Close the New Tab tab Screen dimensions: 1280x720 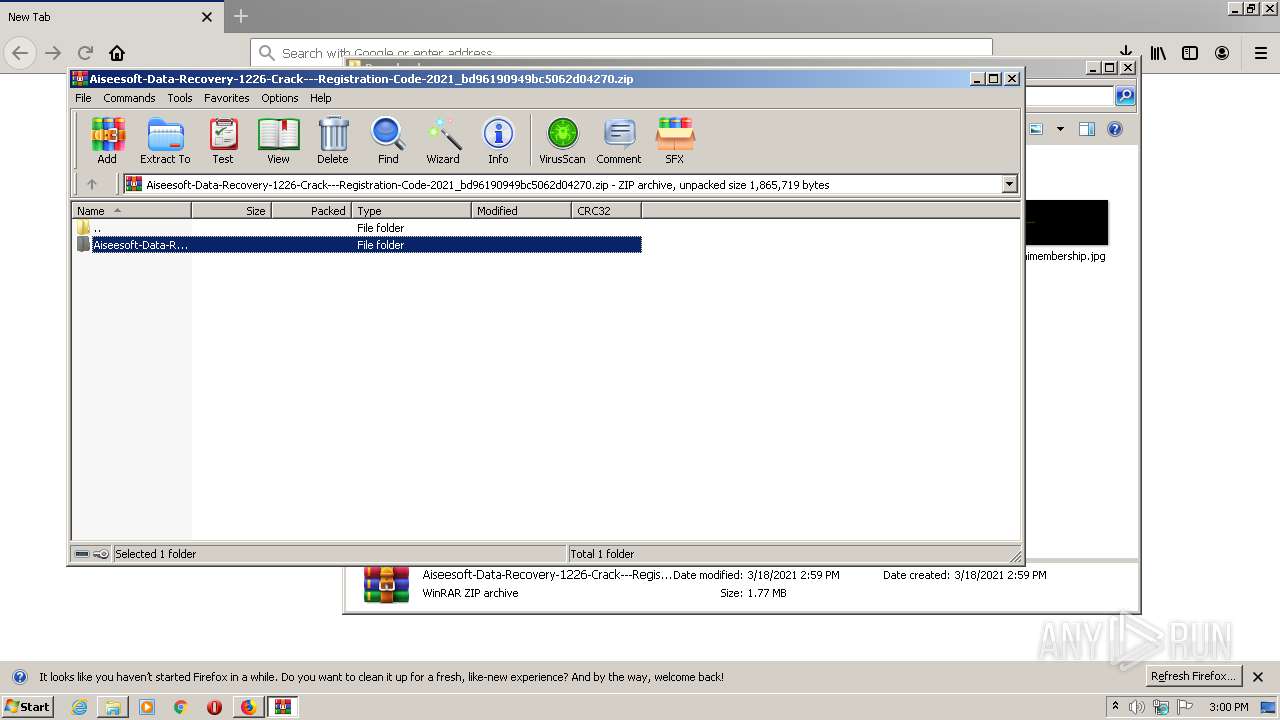point(207,17)
